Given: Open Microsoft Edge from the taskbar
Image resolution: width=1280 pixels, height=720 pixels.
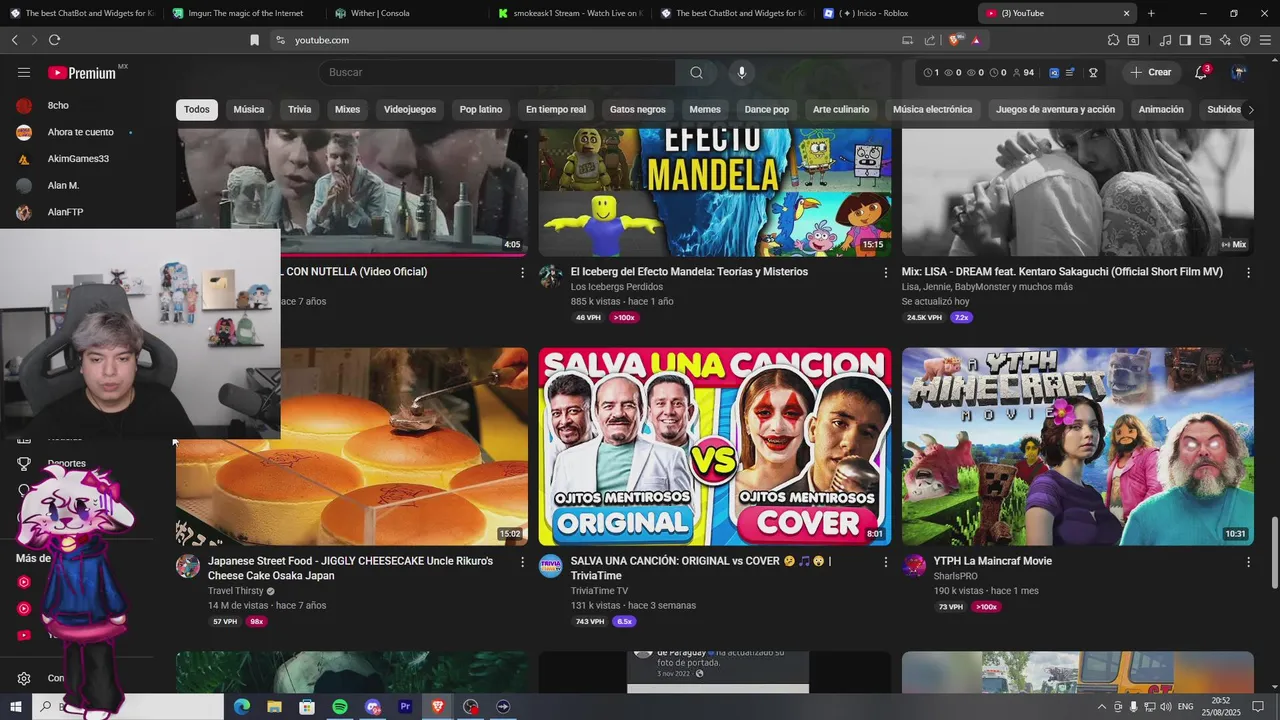Looking at the screenshot, I should pyautogui.click(x=242, y=707).
